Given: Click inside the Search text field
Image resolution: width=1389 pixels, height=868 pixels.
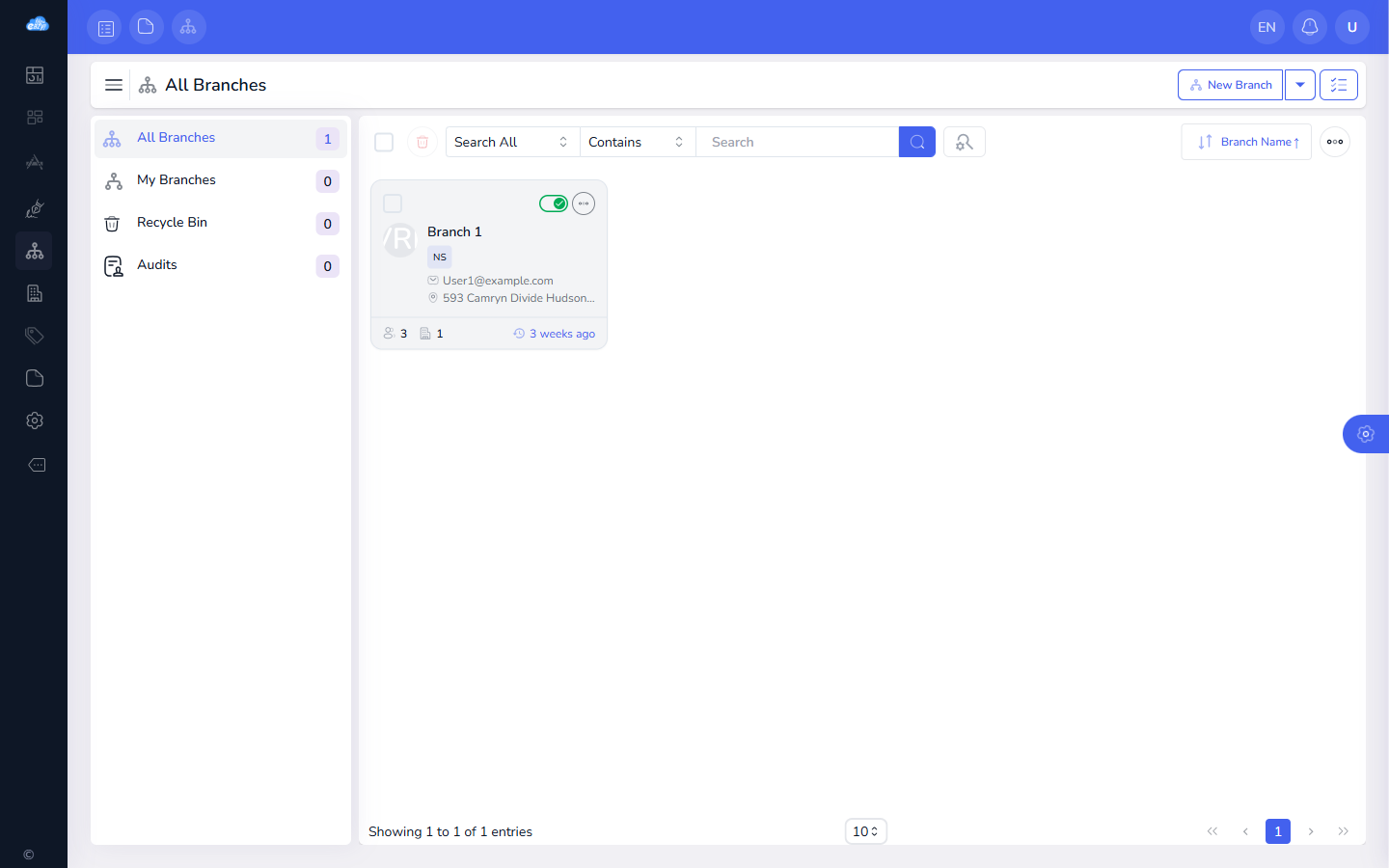Looking at the screenshot, I should pyautogui.click(x=798, y=142).
